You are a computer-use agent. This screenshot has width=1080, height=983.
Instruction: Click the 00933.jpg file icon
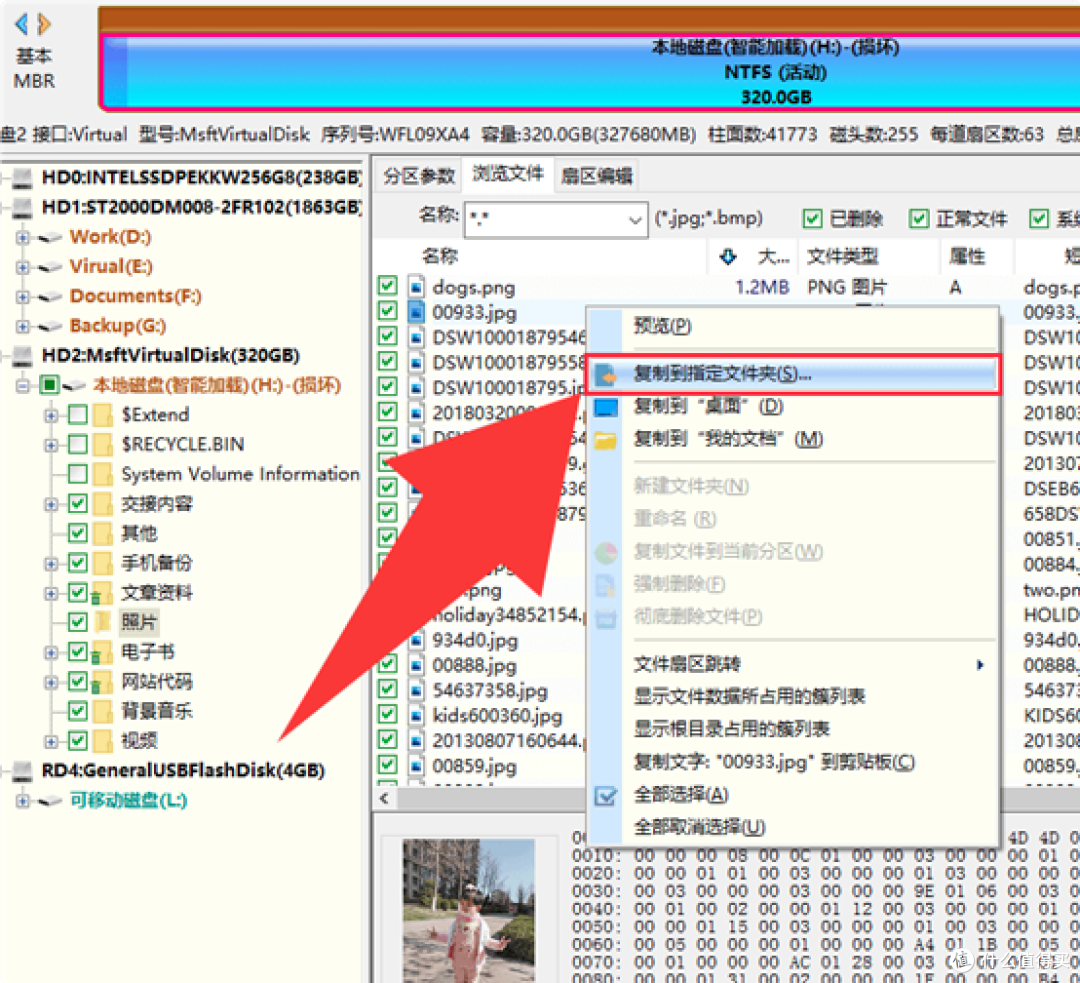click(416, 312)
